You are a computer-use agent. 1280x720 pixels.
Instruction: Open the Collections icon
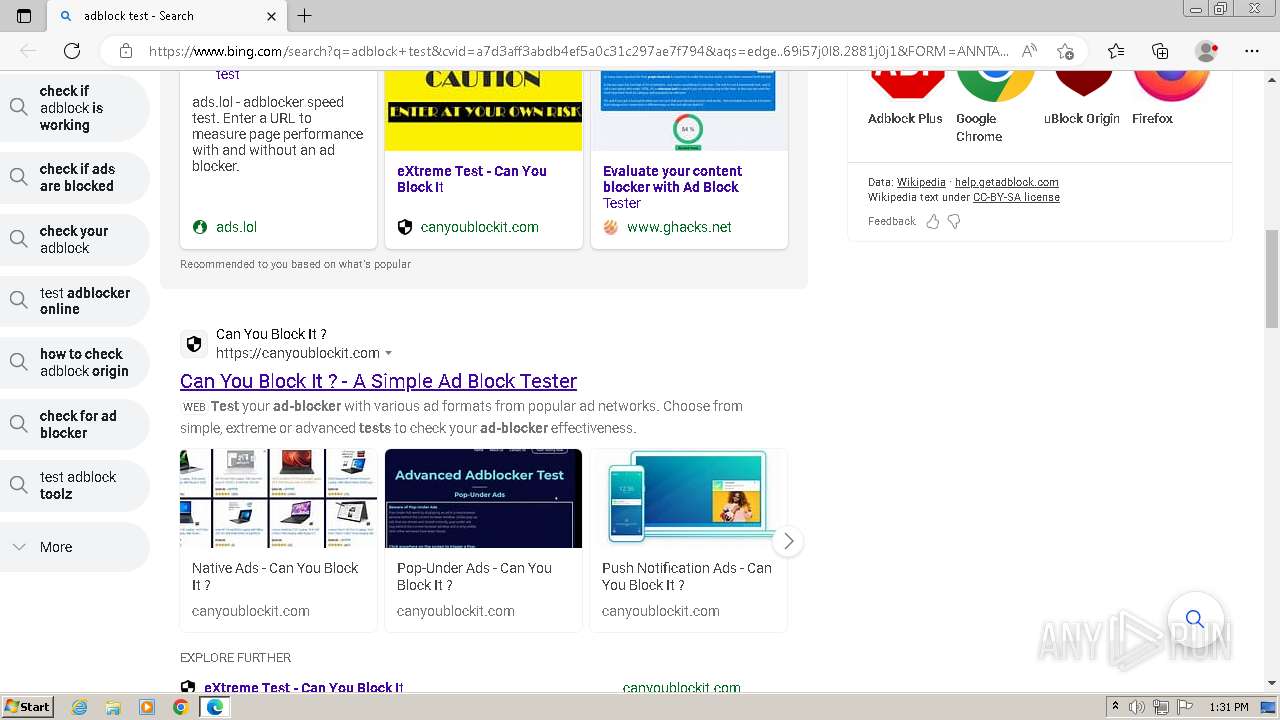point(1161,51)
